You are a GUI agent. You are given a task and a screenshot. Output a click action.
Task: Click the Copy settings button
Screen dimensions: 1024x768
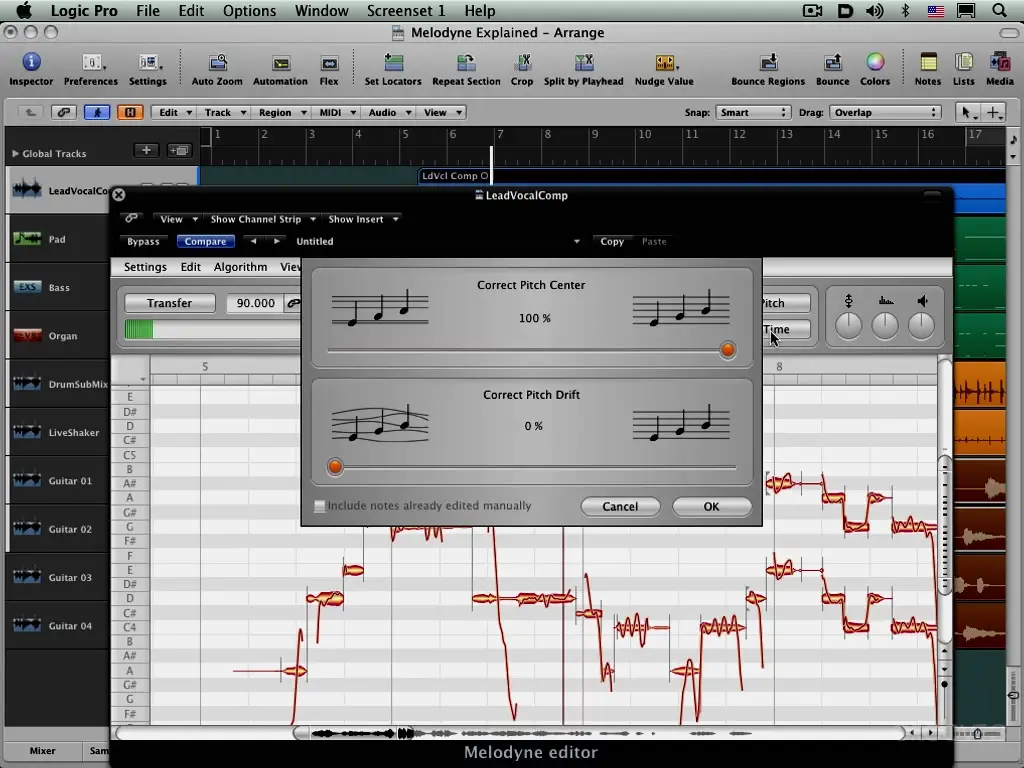pos(612,241)
